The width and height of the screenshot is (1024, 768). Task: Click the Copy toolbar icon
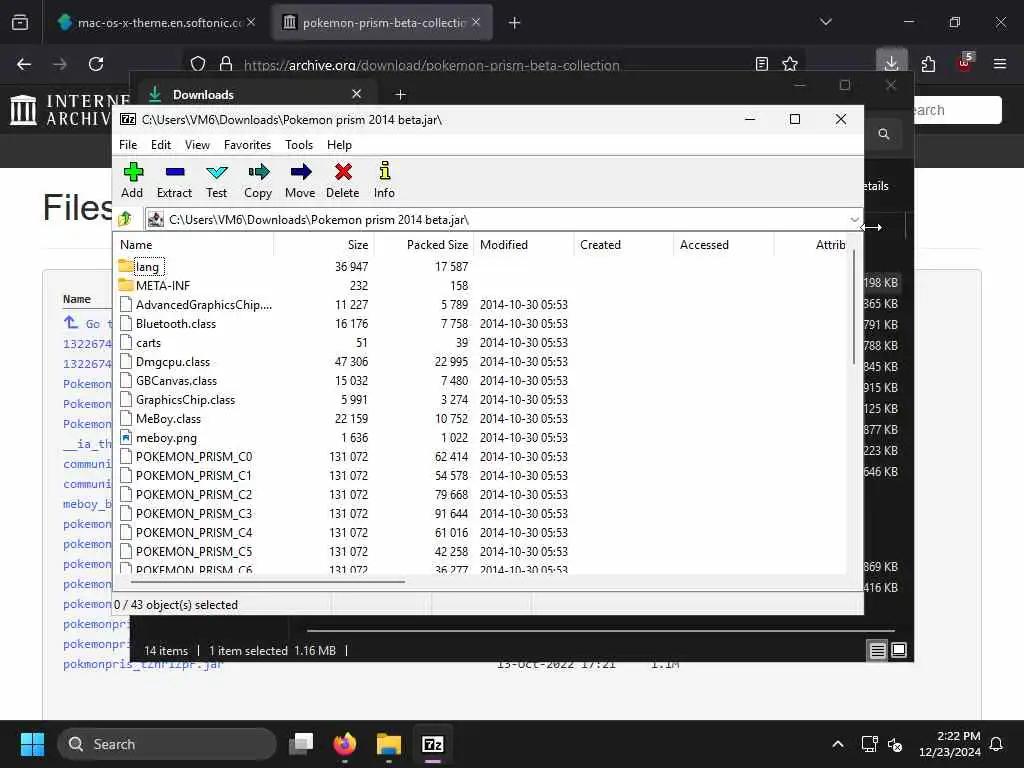pos(258,172)
